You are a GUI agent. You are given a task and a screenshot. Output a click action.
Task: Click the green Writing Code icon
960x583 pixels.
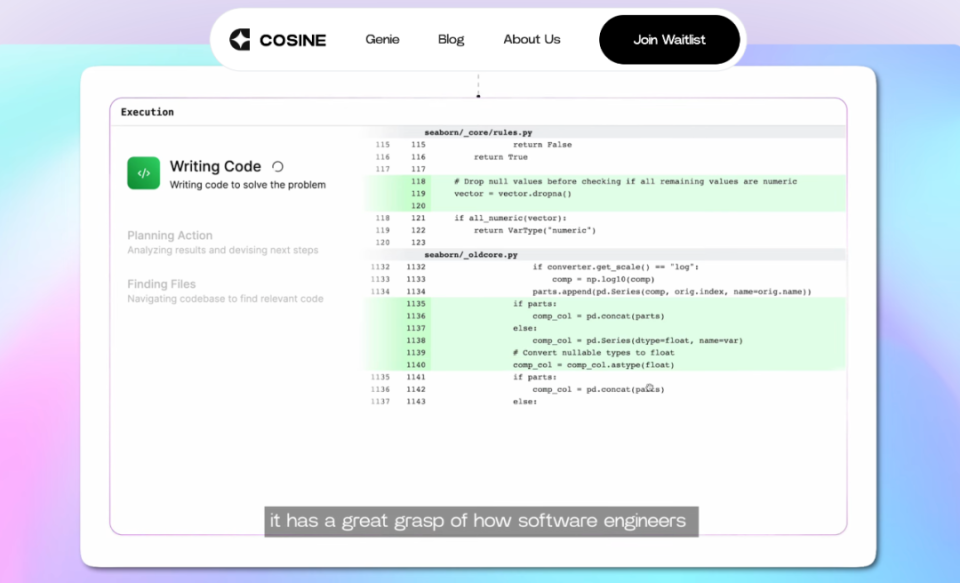(144, 173)
